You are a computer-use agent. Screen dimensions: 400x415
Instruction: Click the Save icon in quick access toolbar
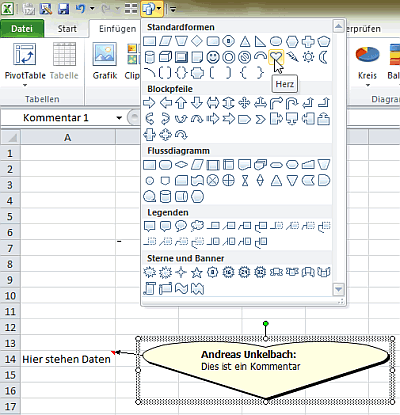click(x=63, y=9)
